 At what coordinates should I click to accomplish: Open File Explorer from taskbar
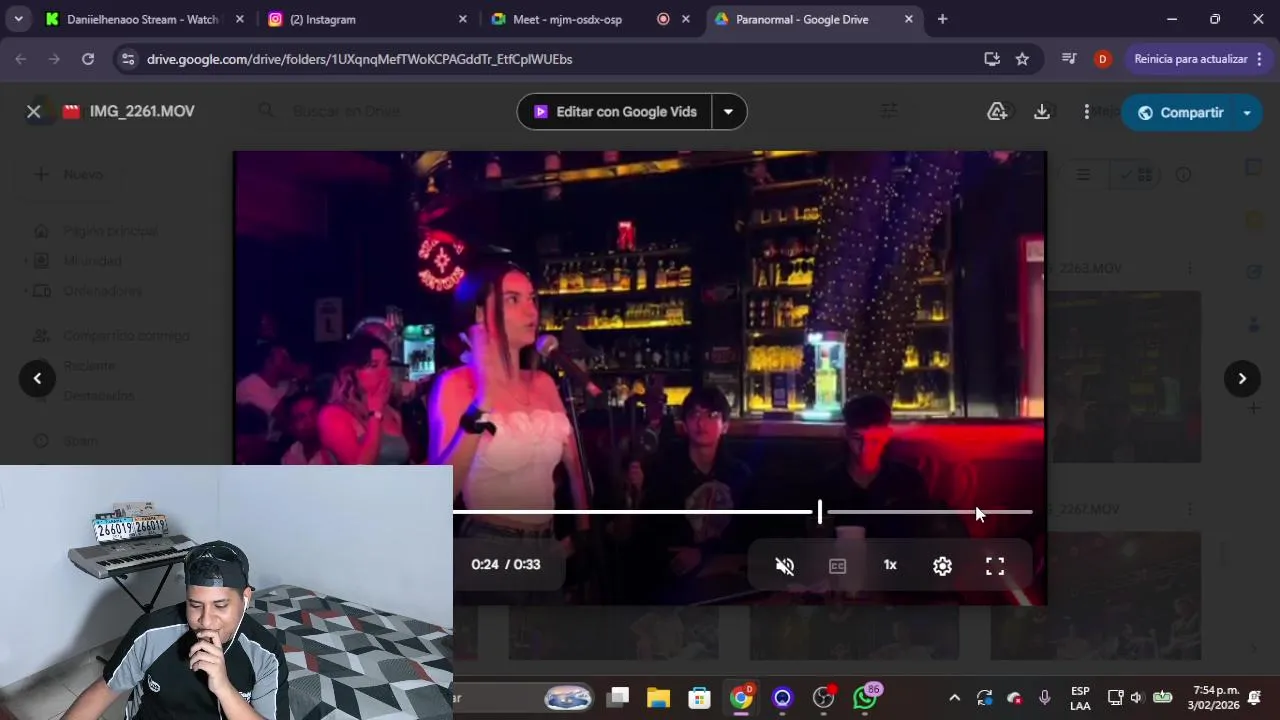[x=658, y=698]
